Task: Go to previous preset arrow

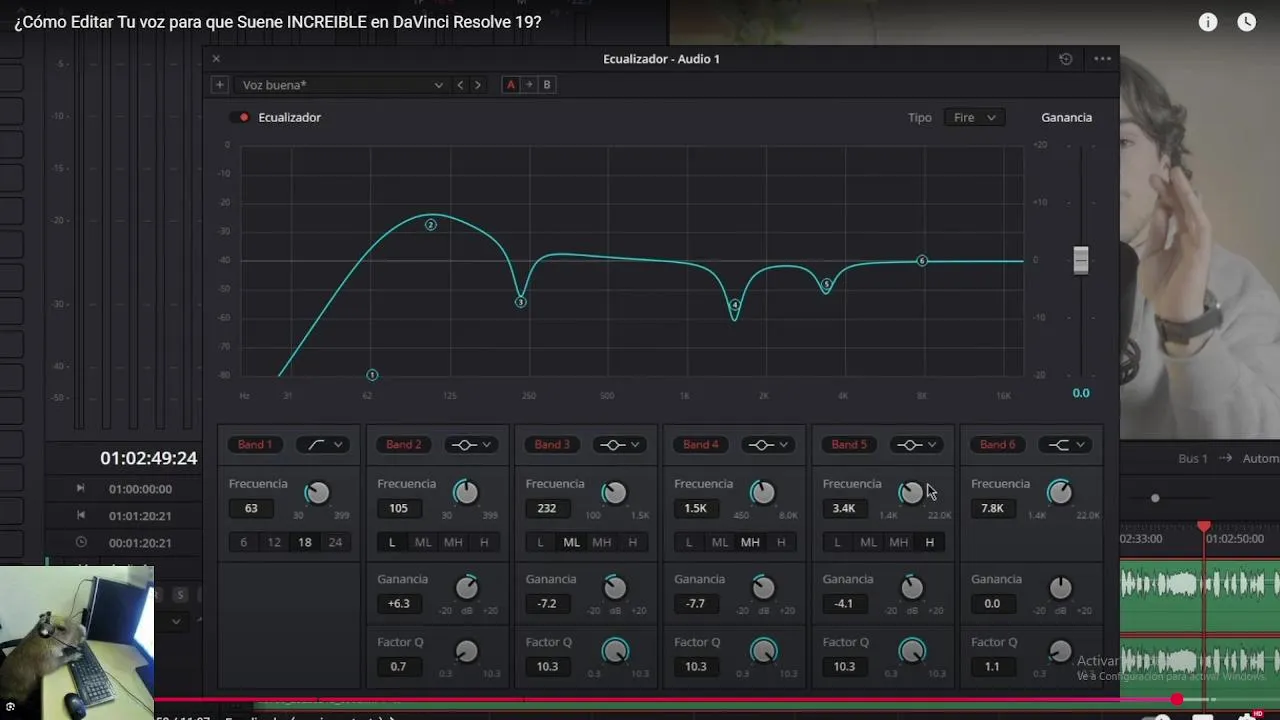Action: (x=460, y=85)
